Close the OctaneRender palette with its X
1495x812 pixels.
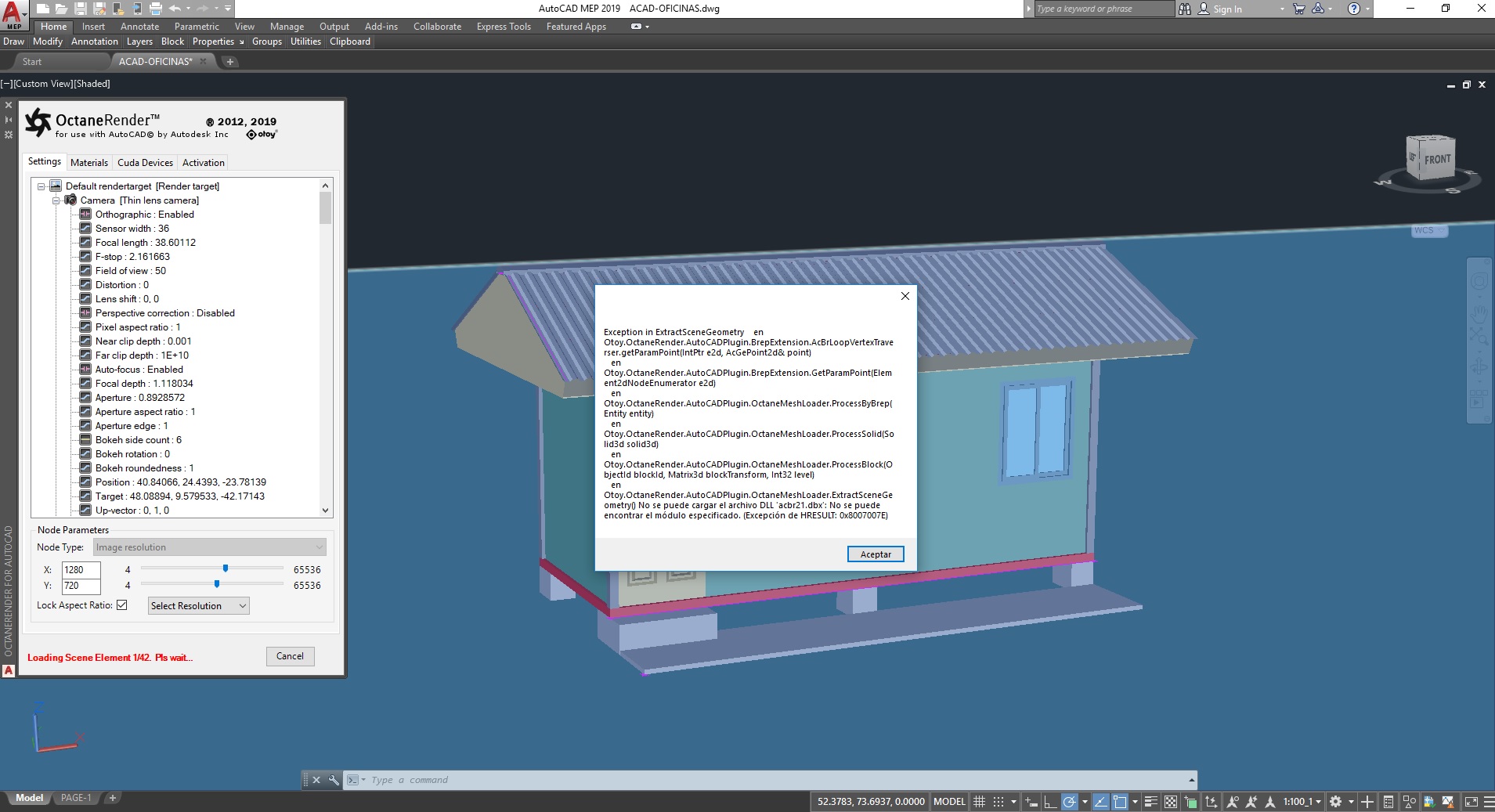[9, 105]
